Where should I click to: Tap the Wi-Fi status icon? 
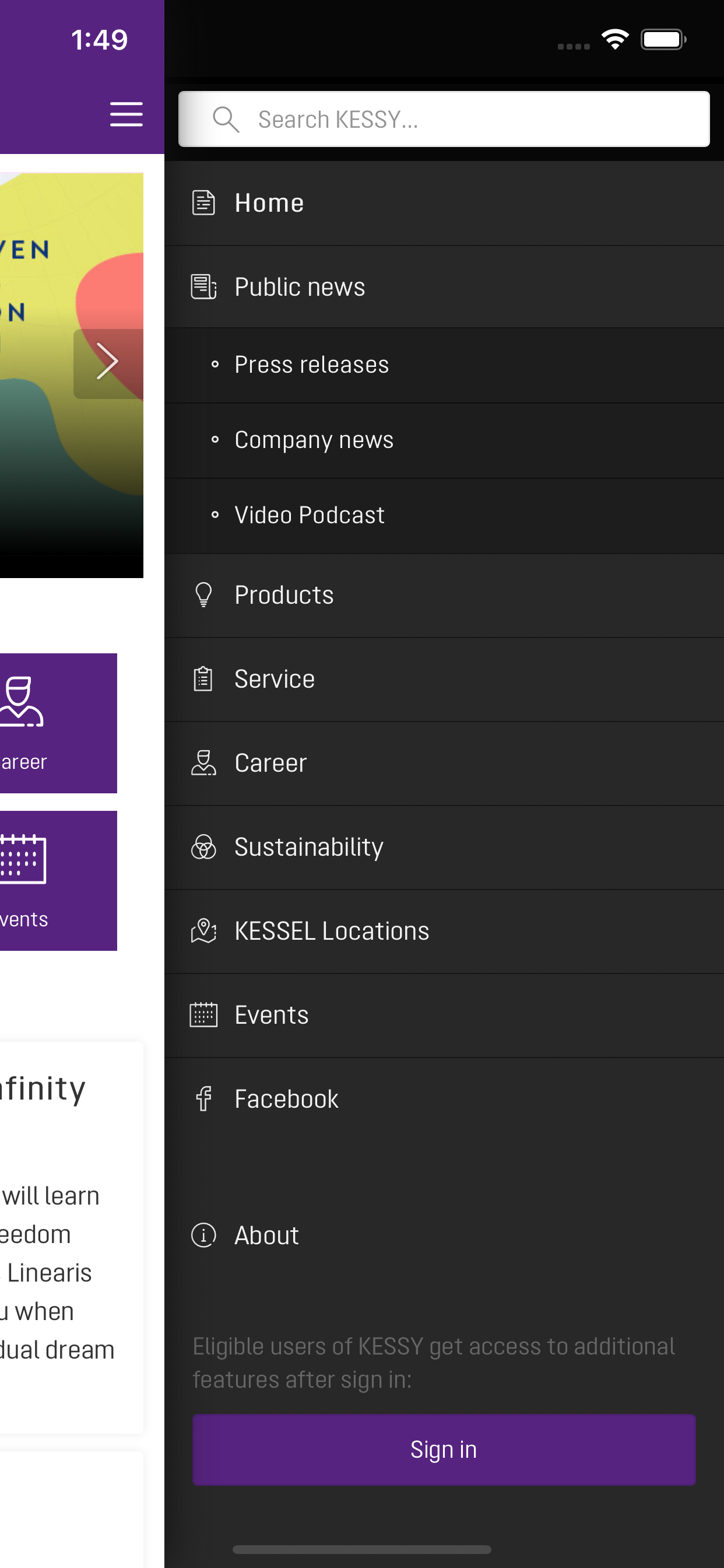tap(615, 40)
